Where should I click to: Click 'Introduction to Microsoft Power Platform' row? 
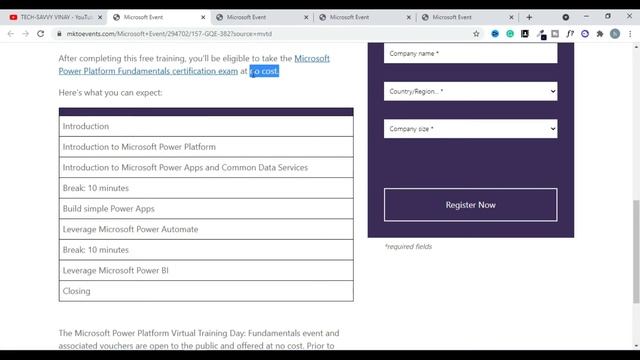206,147
